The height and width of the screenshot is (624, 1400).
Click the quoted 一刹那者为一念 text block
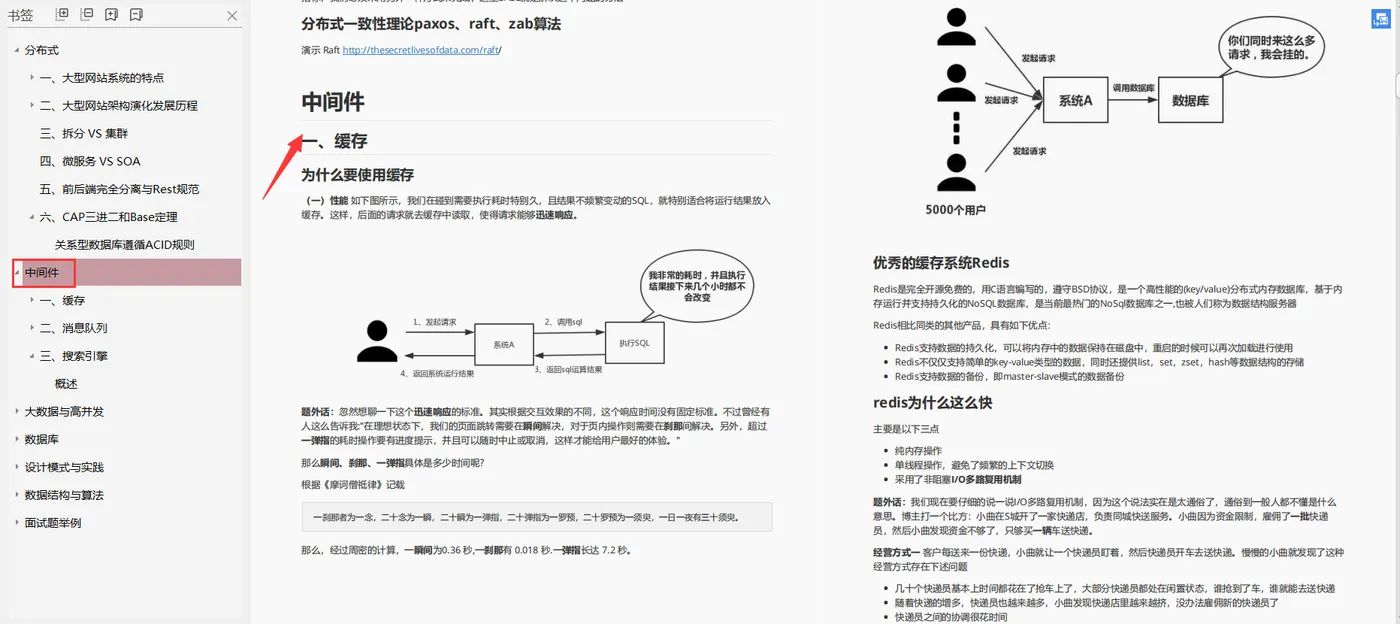click(536, 517)
